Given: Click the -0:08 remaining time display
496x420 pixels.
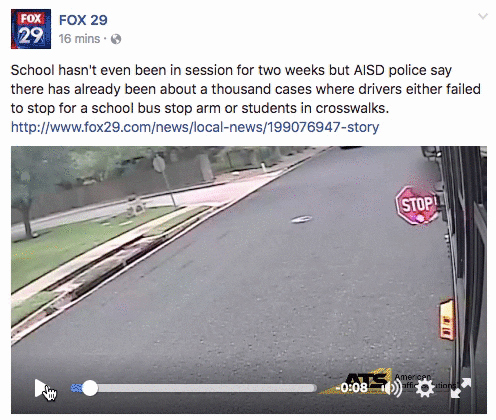Looking at the screenshot, I should pyautogui.click(x=352, y=388).
